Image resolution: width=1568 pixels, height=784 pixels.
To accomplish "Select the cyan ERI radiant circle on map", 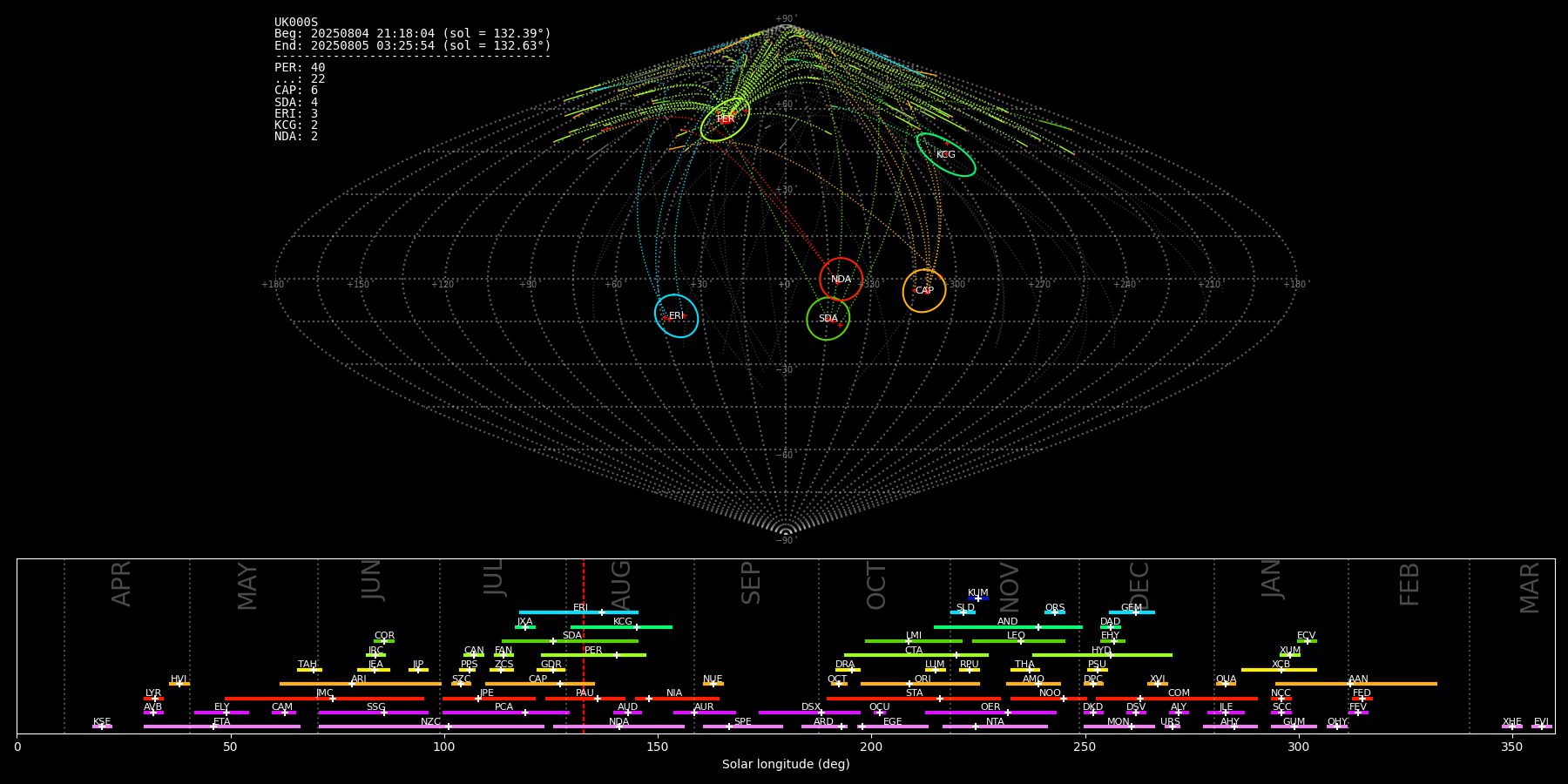I will coord(677,315).
